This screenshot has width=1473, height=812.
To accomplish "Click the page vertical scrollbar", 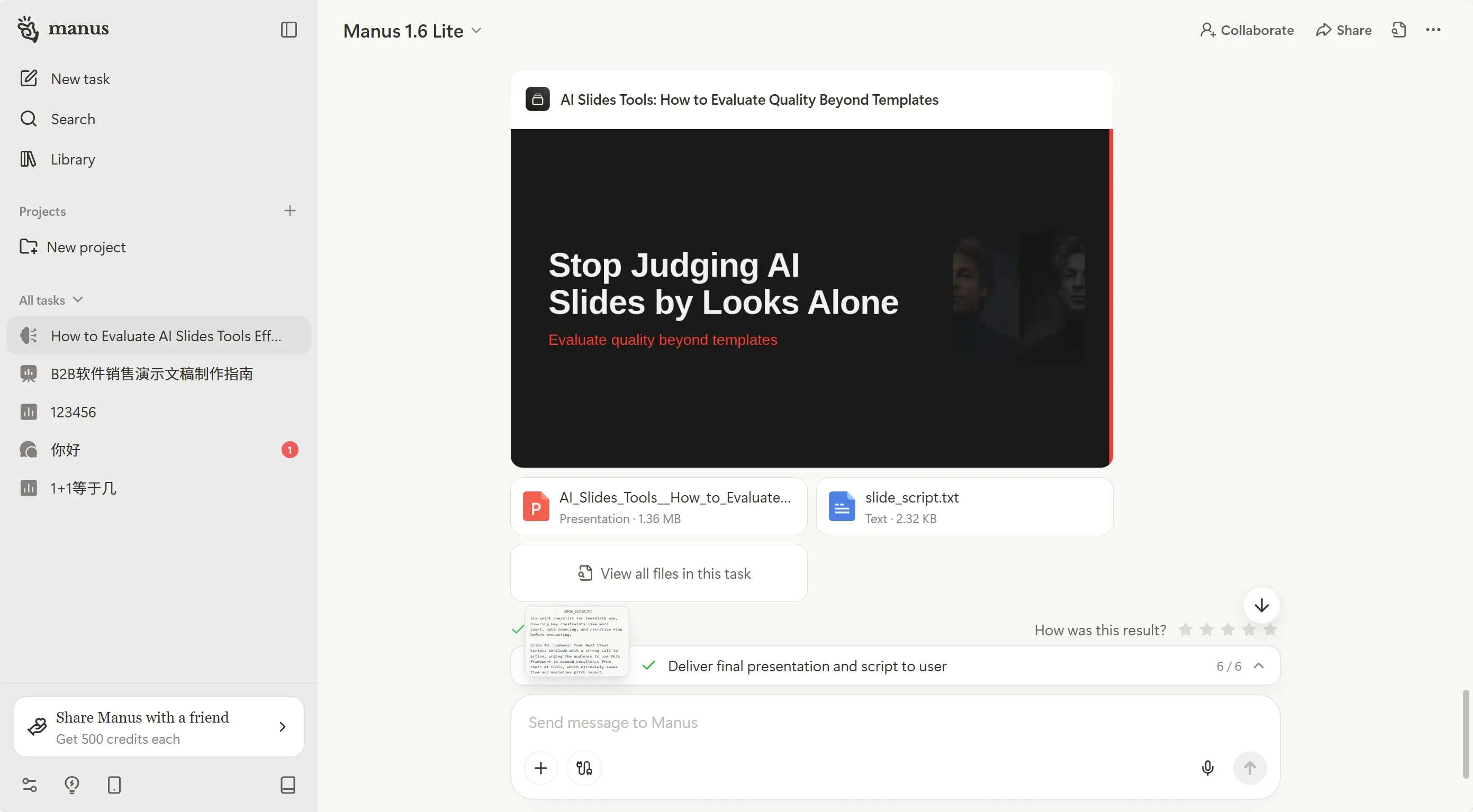I will (1465, 734).
